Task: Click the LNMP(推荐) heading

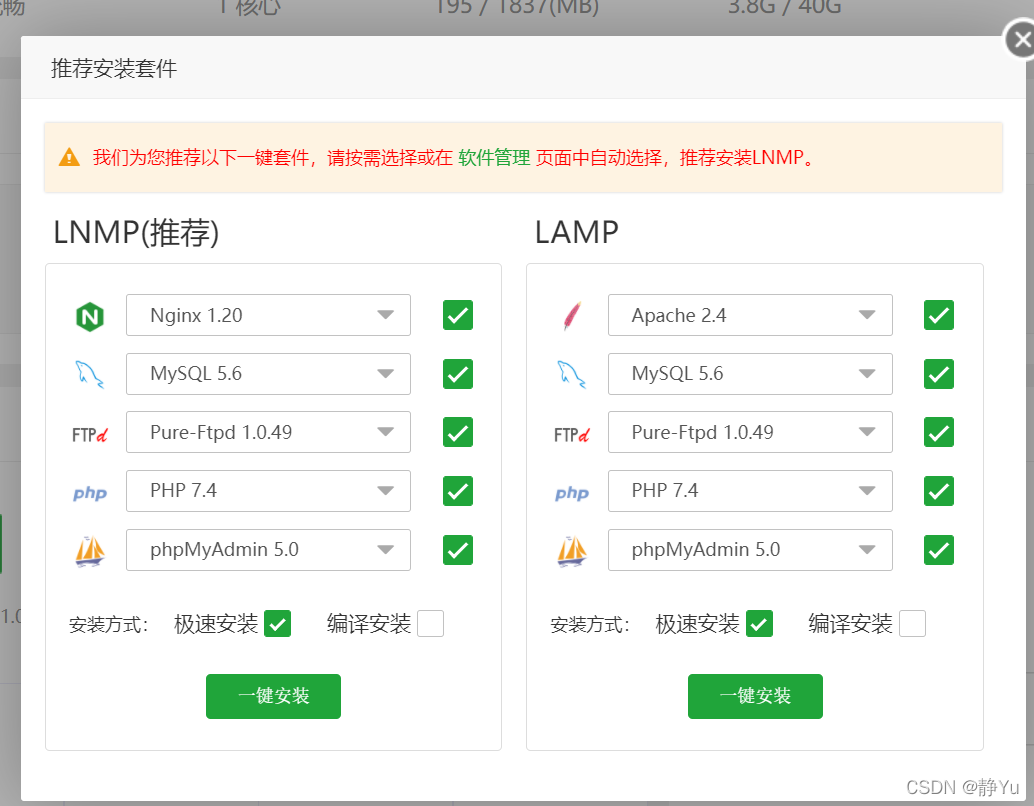Action: point(136,232)
